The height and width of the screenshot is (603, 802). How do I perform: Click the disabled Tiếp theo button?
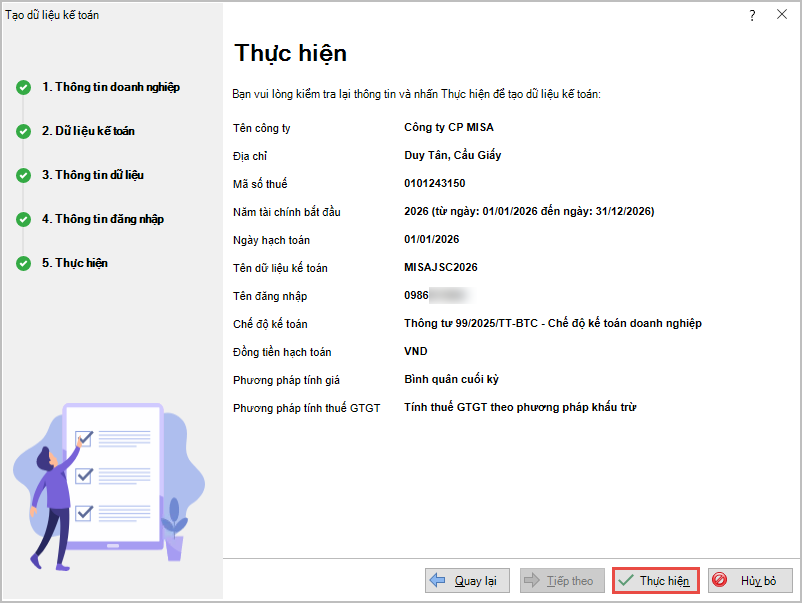pos(560,581)
